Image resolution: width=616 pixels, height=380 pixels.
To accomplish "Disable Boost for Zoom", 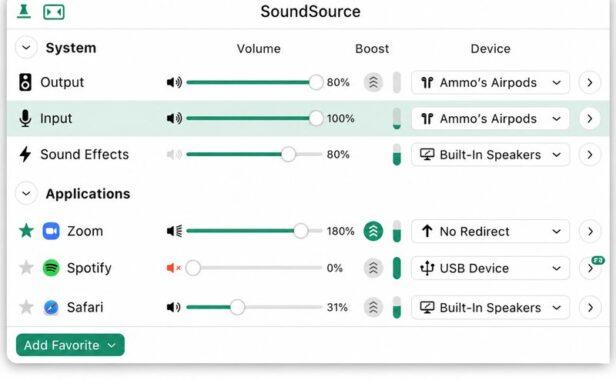I will [x=373, y=231].
